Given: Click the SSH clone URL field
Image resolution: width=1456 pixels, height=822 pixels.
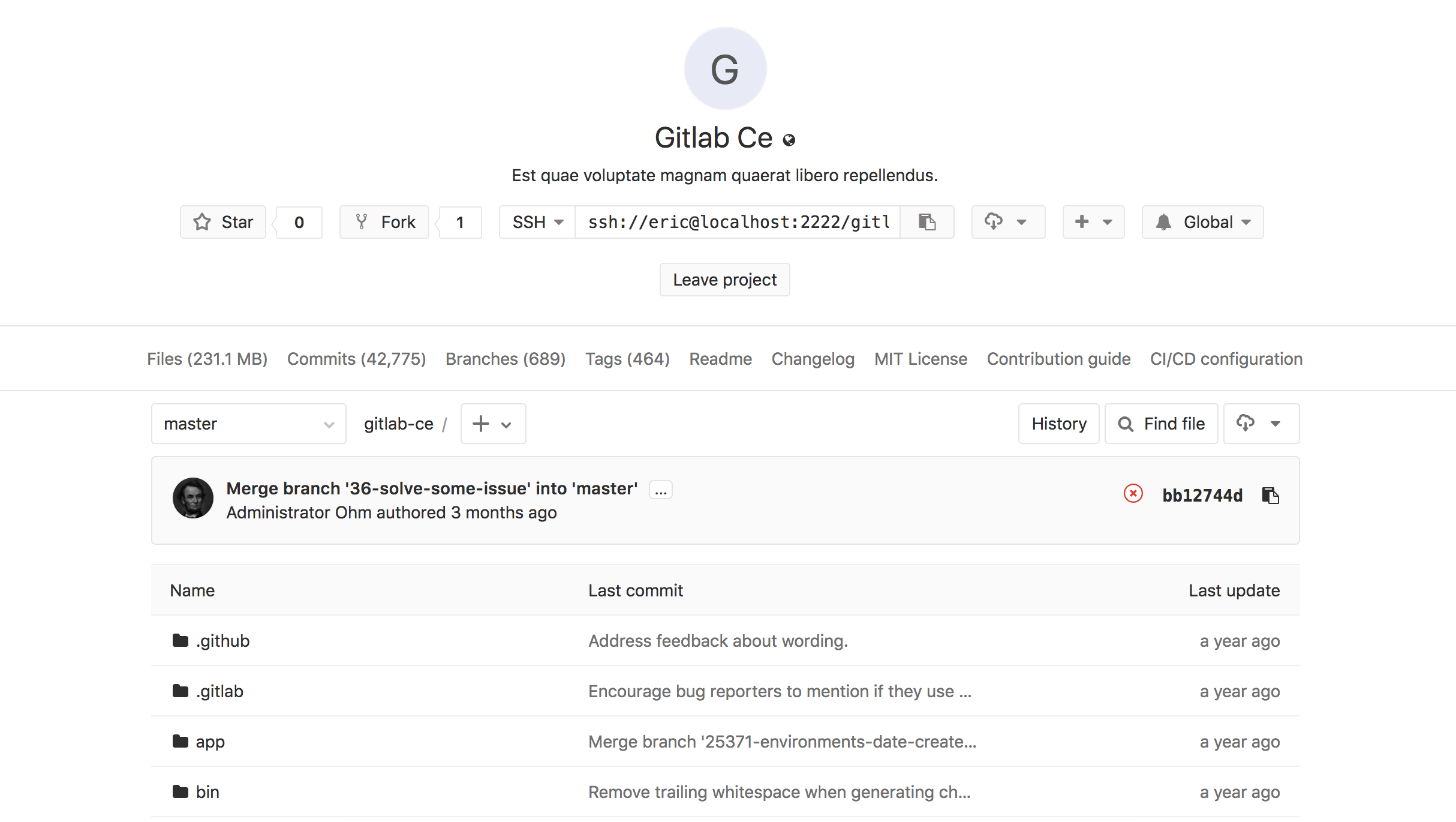Looking at the screenshot, I should click(x=738, y=222).
